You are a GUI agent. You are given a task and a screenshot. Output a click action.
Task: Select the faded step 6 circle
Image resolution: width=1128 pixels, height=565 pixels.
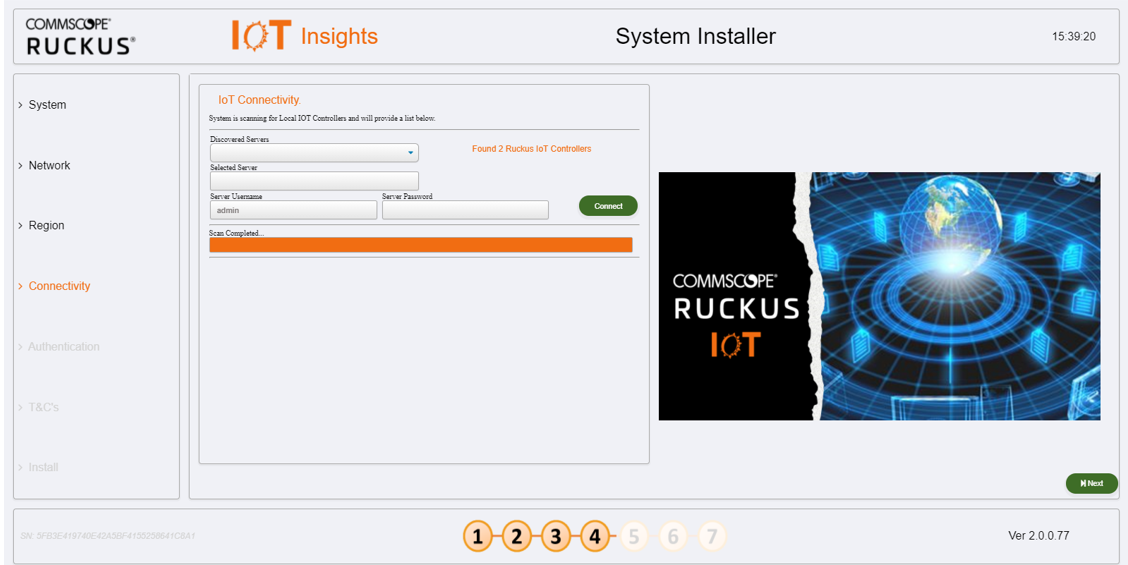click(673, 536)
